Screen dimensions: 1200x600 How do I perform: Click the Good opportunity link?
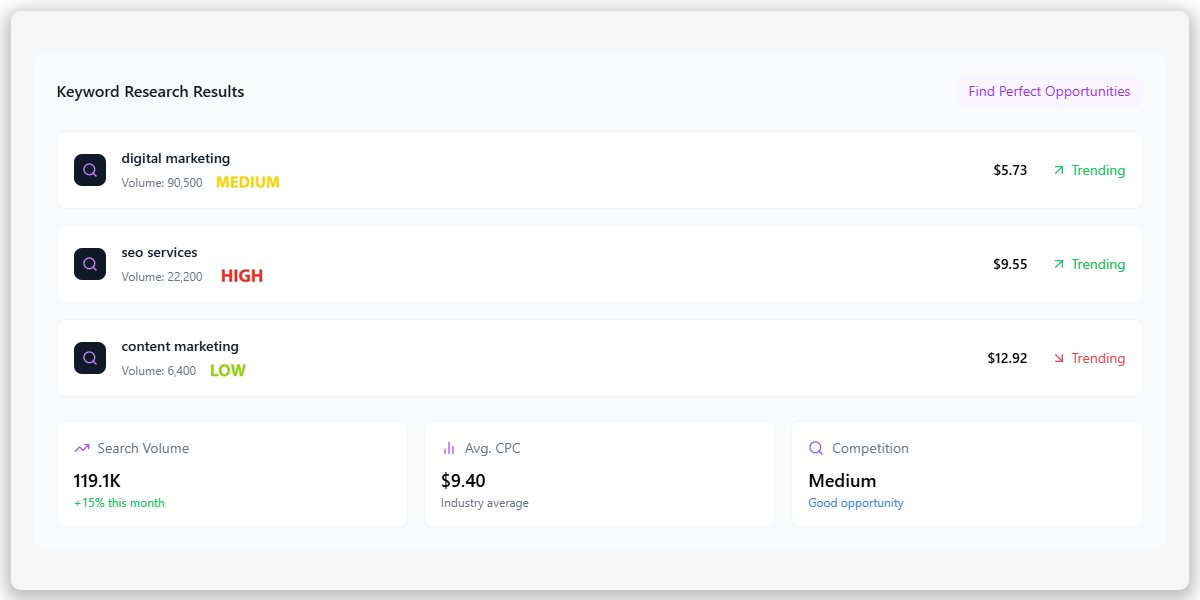[x=856, y=503]
